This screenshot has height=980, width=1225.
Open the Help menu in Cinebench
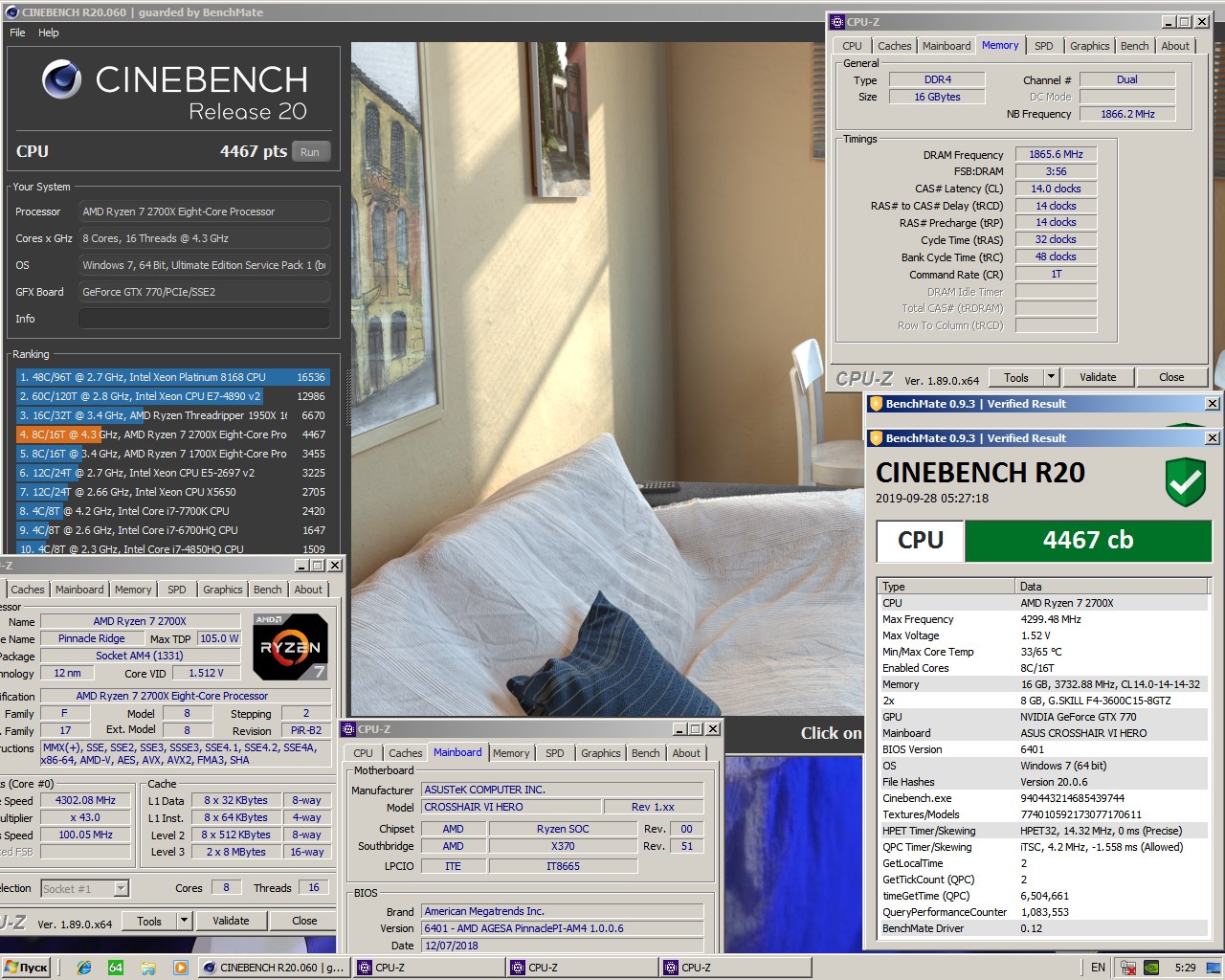[x=49, y=33]
